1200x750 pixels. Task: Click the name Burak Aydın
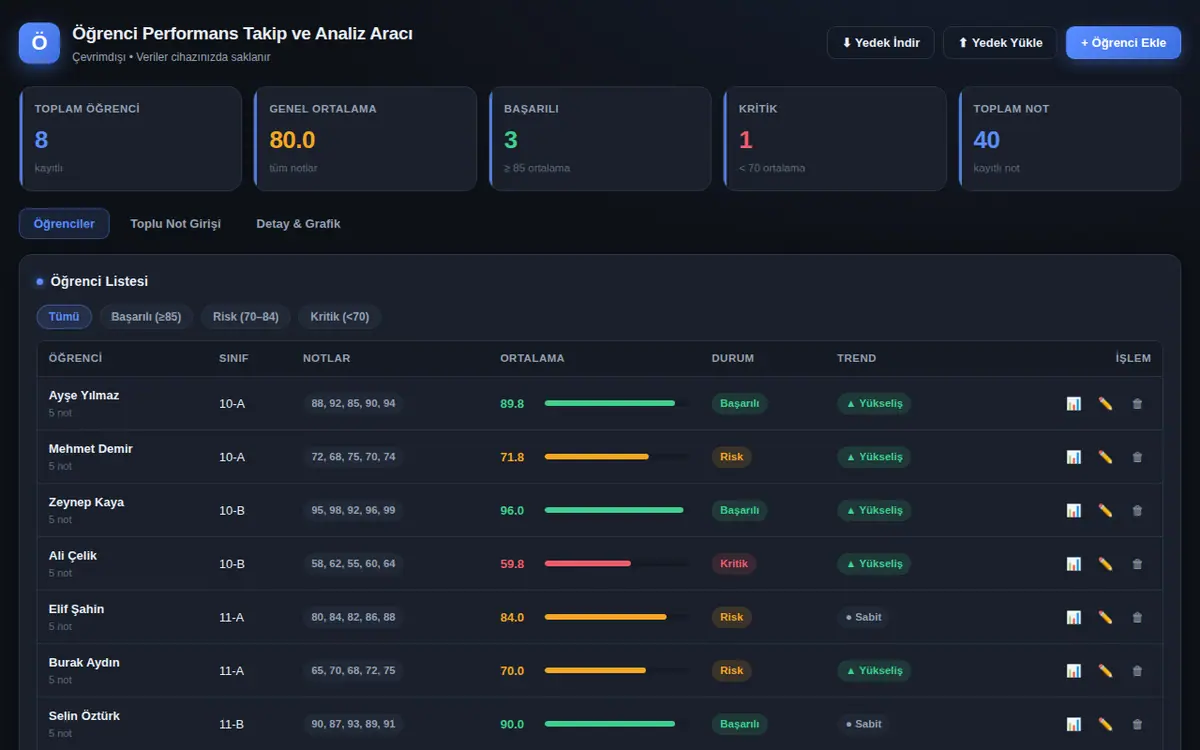84,663
